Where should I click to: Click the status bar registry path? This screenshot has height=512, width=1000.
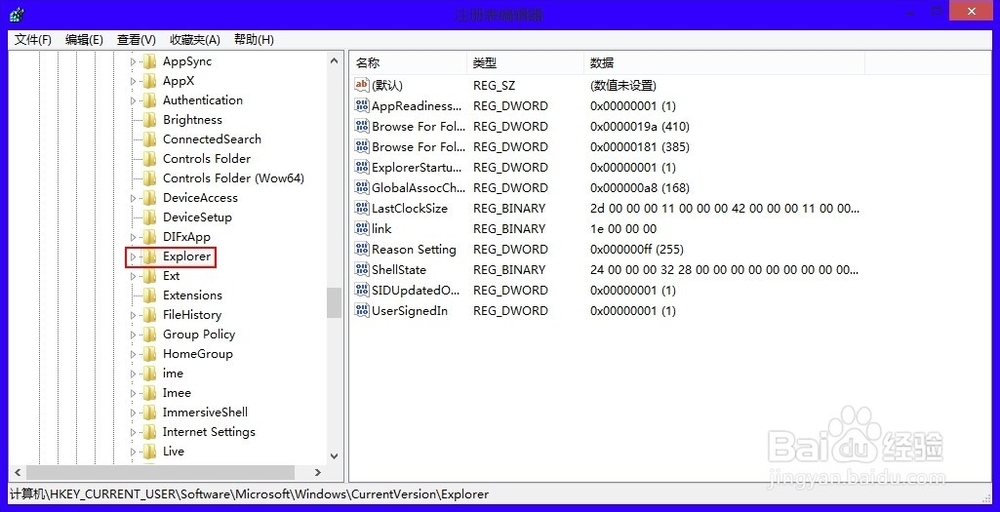click(249, 494)
